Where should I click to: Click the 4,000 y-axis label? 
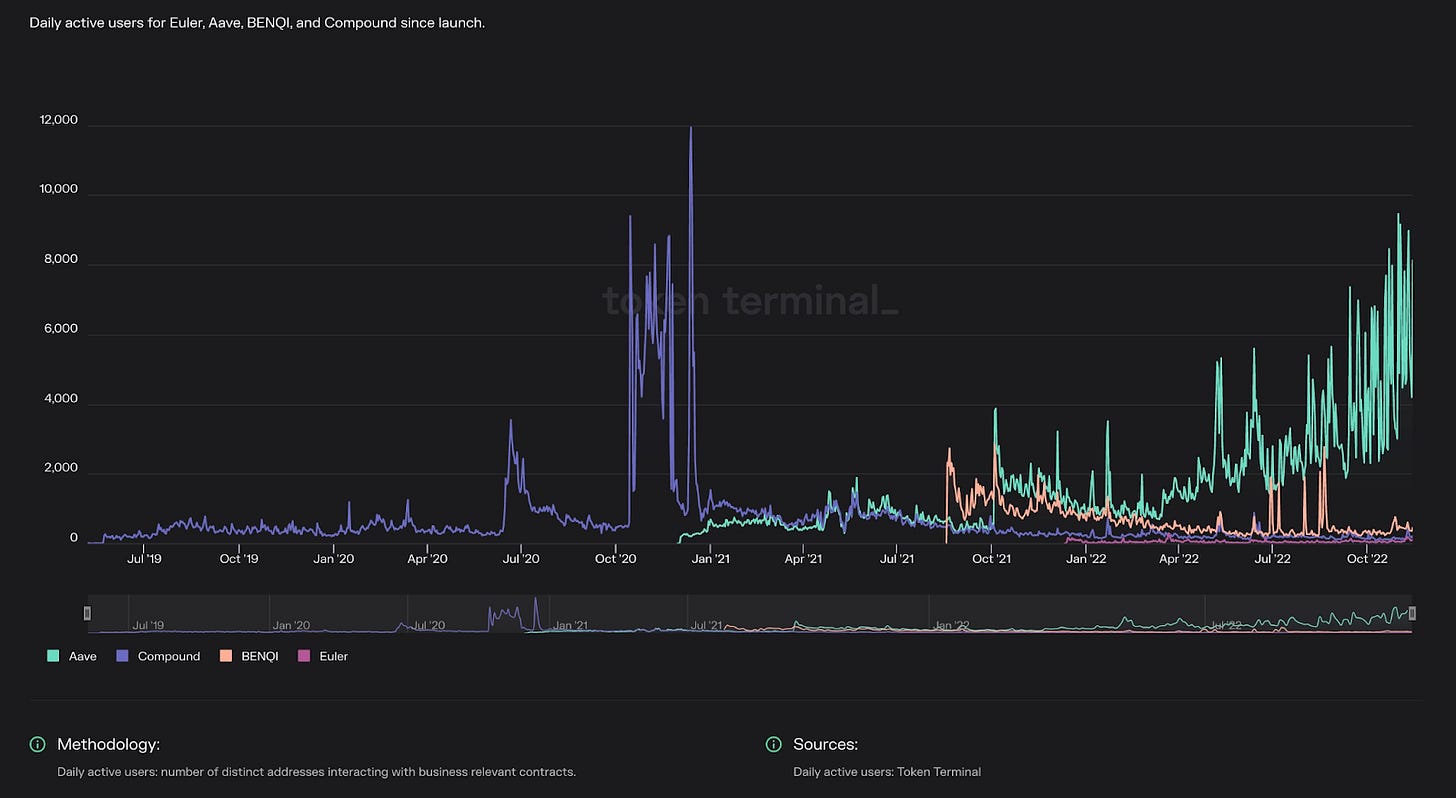(60, 399)
